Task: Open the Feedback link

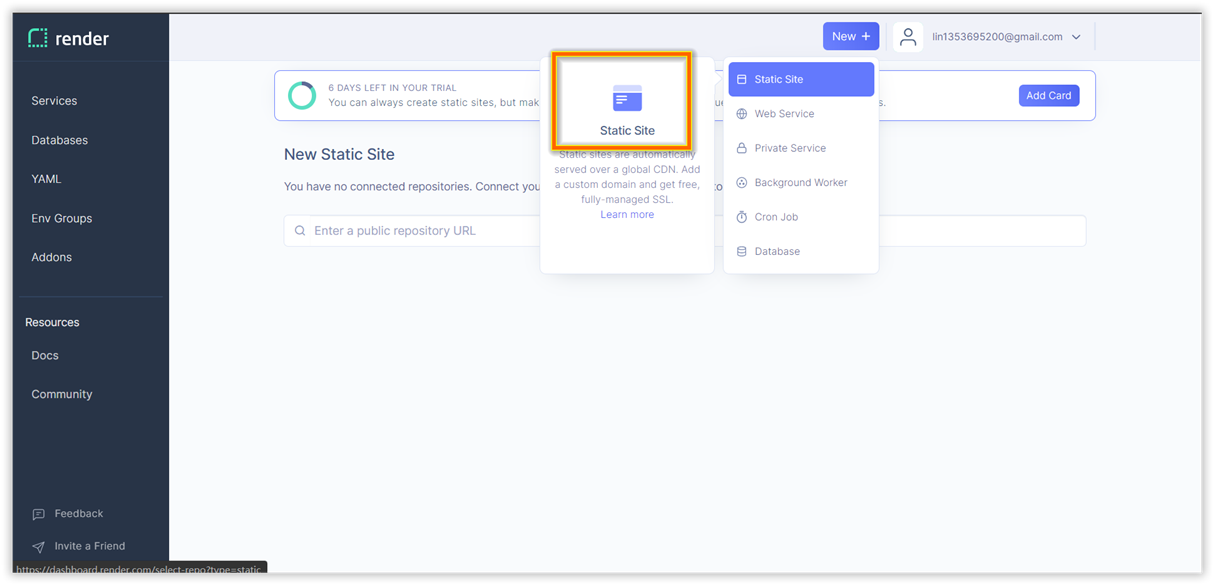Action: (x=79, y=513)
